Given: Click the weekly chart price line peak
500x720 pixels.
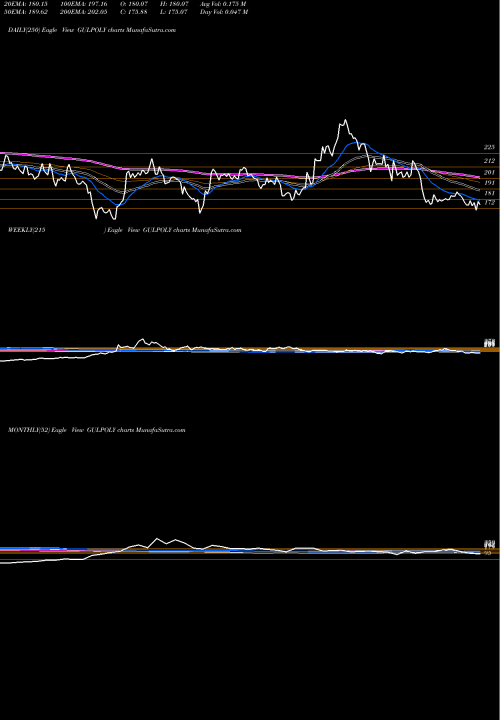Looking at the screenshot, I should tap(142, 340).
